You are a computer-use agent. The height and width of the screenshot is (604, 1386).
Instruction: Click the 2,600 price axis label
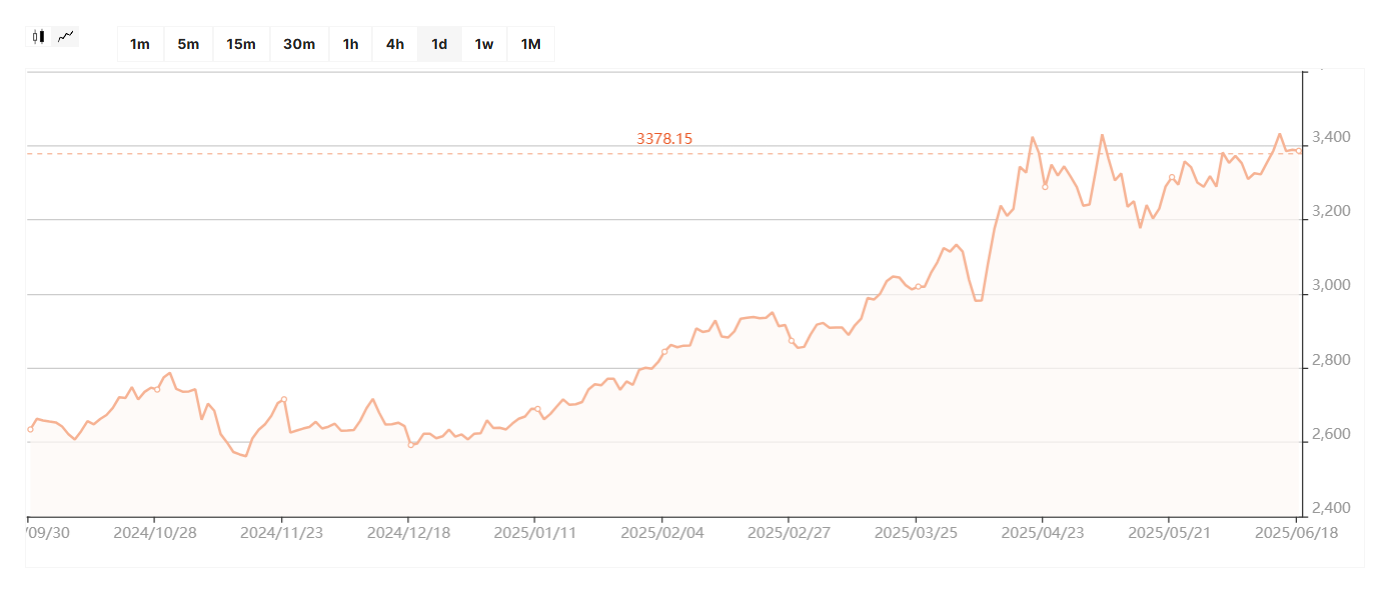coord(1332,434)
